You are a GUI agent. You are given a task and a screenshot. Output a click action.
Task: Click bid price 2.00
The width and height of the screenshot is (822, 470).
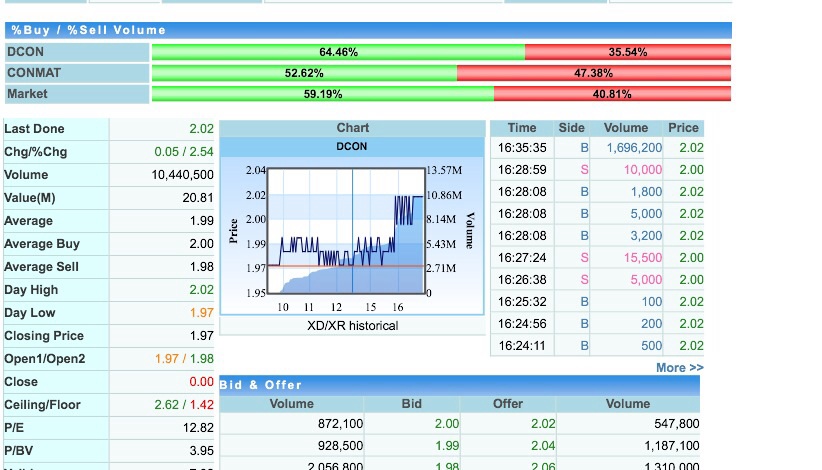(x=447, y=424)
